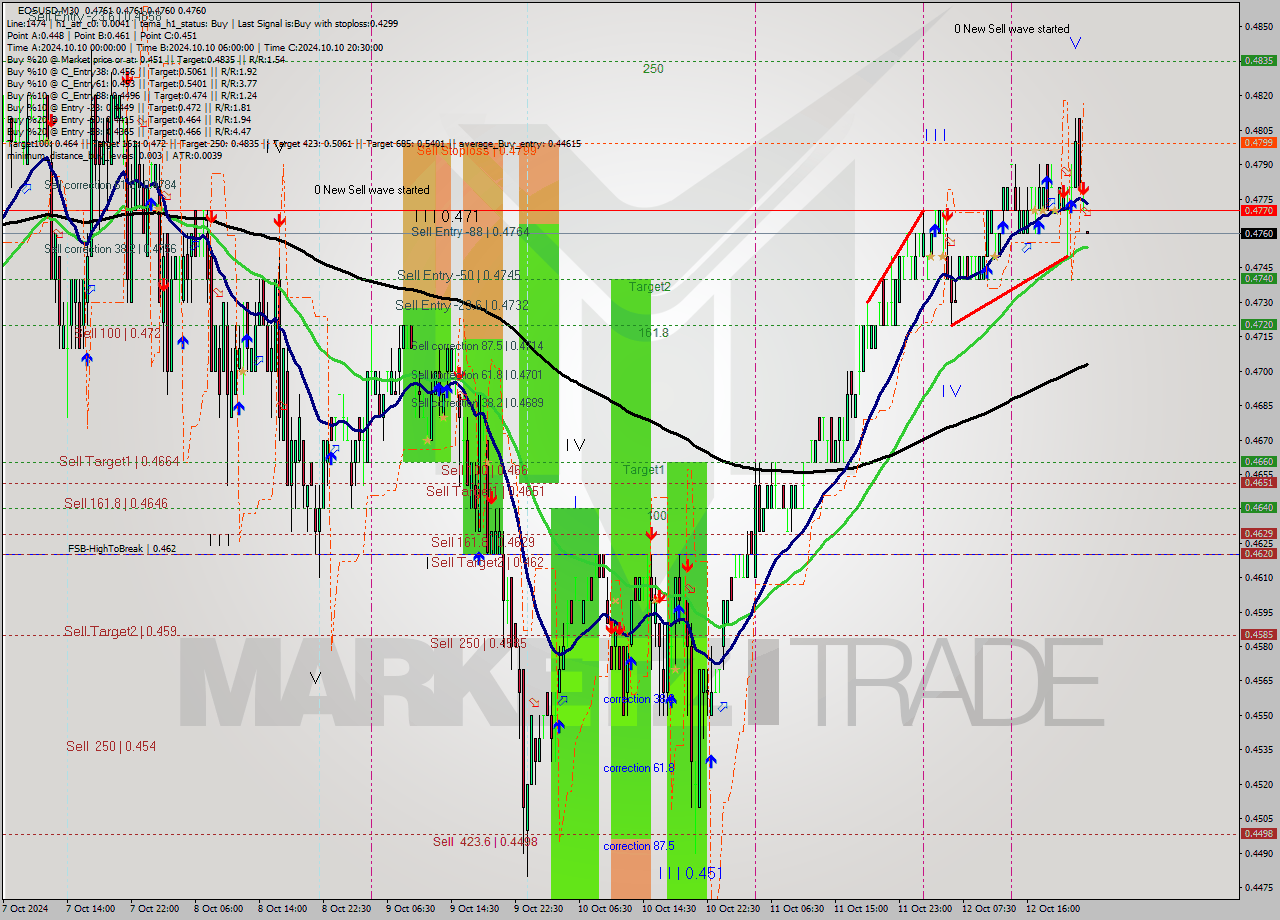
Task: Click the 'Sell 250 | 0.4585' label
Action: coord(478,643)
